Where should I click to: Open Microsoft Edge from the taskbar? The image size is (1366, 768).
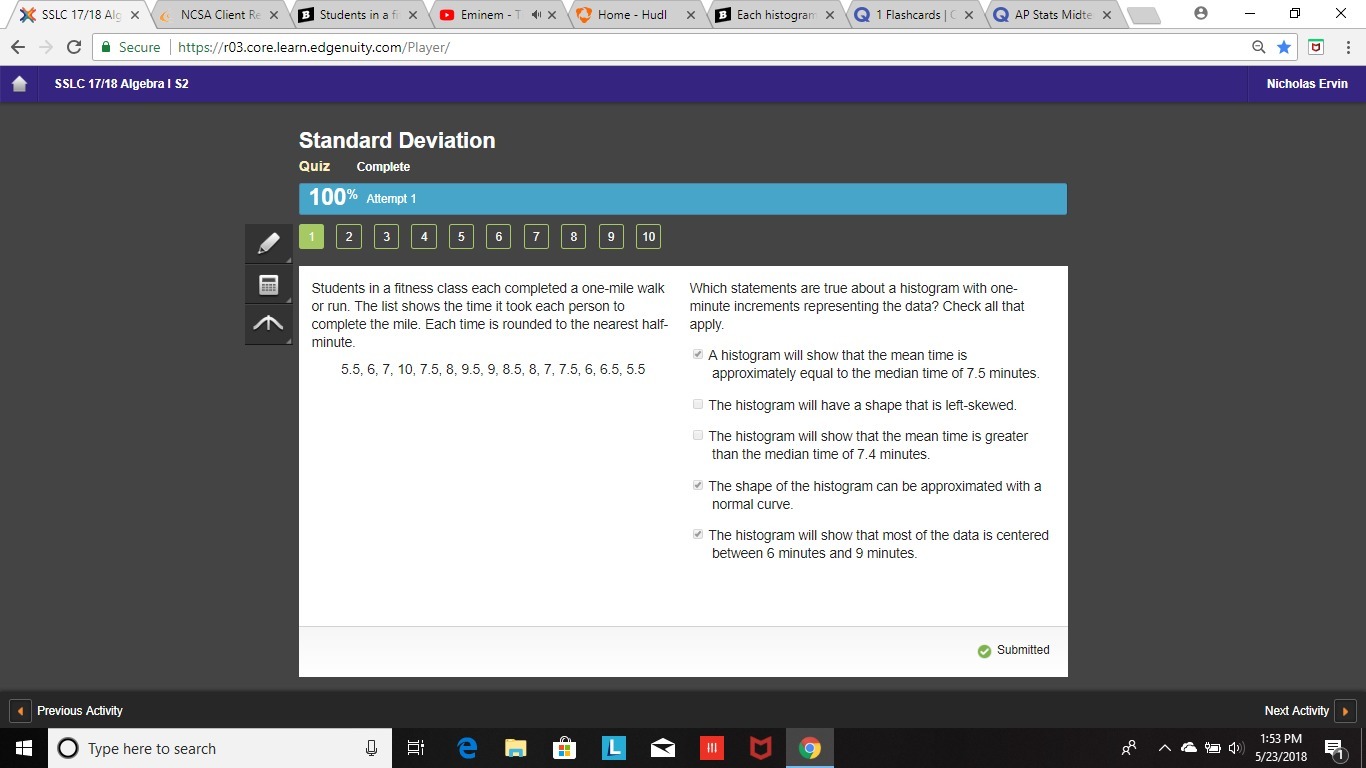[467, 748]
